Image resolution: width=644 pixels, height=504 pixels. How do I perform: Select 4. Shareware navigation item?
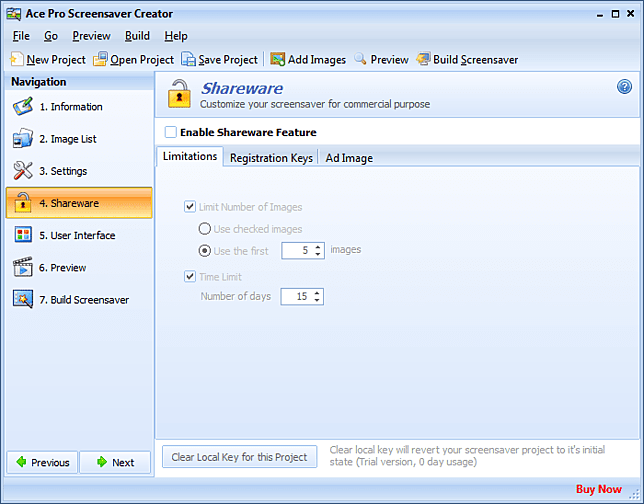[x=79, y=203]
